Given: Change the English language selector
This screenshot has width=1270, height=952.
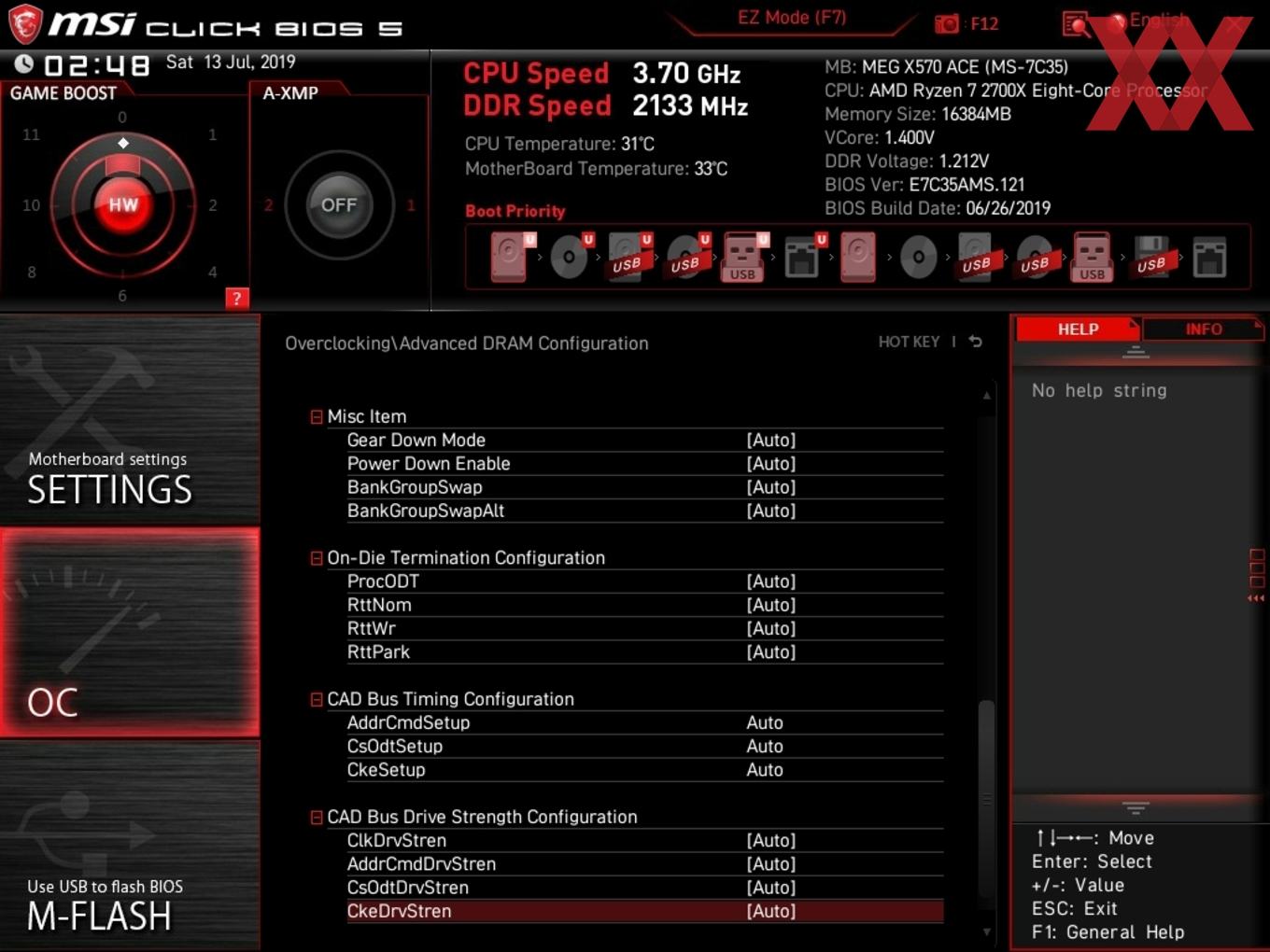Looking at the screenshot, I should (x=1159, y=20).
